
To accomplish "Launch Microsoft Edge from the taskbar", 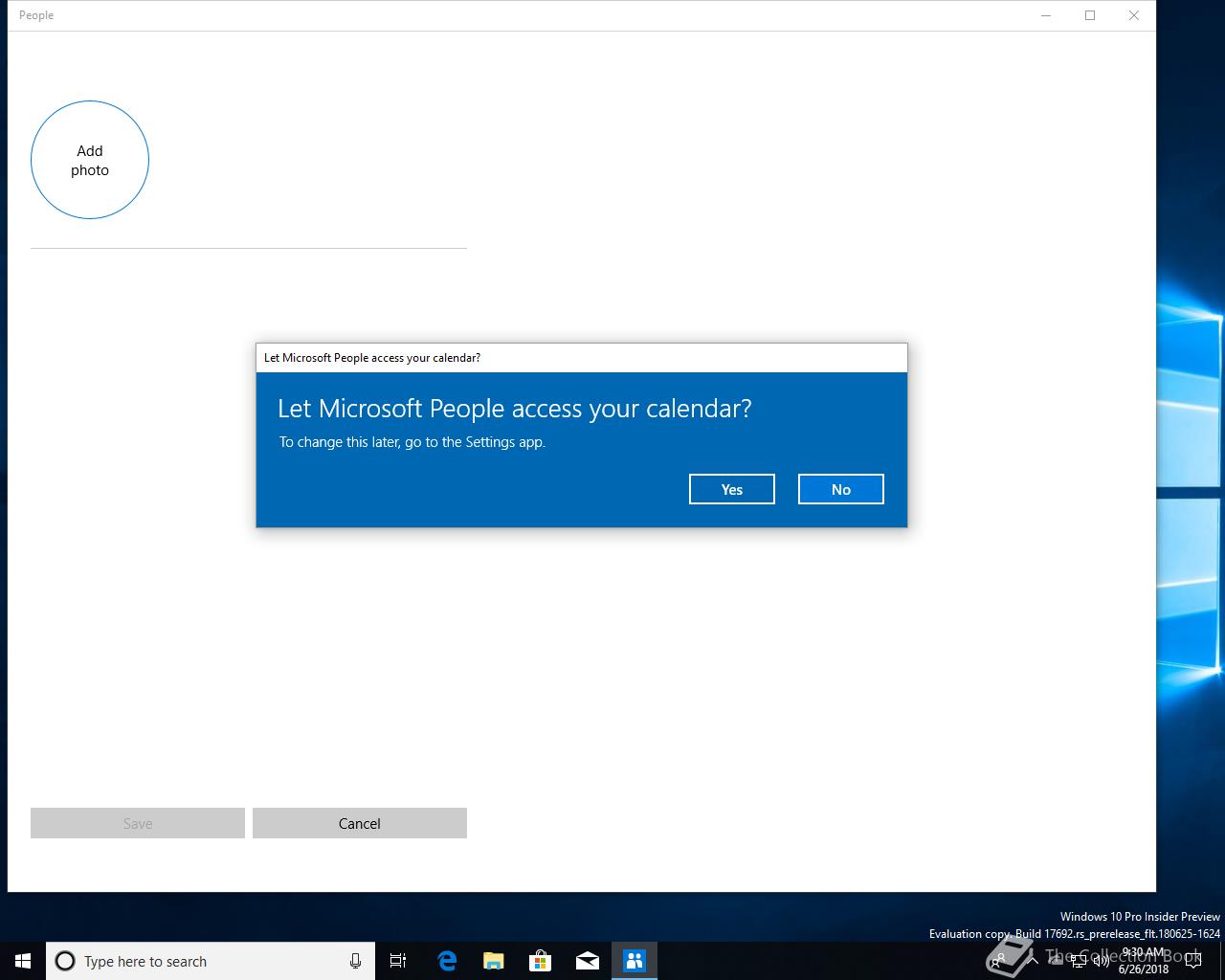I will (x=446, y=961).
